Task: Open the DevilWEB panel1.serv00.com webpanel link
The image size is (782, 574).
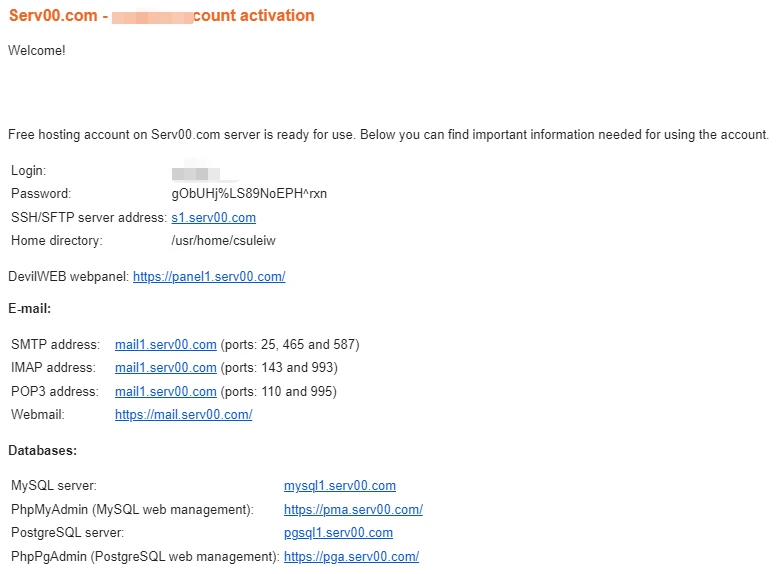Action: point(209,277)
